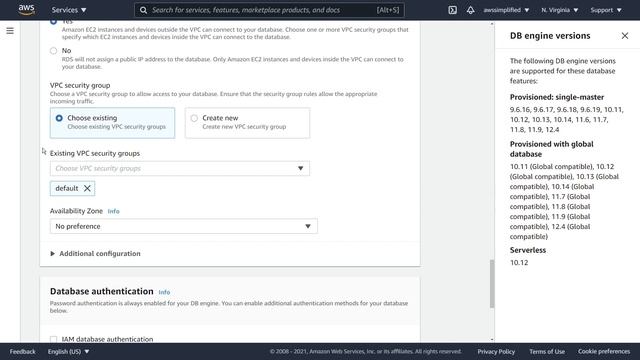Click the Existing VPC security groups label
The image size is (640, 360).
click(95, 153)
